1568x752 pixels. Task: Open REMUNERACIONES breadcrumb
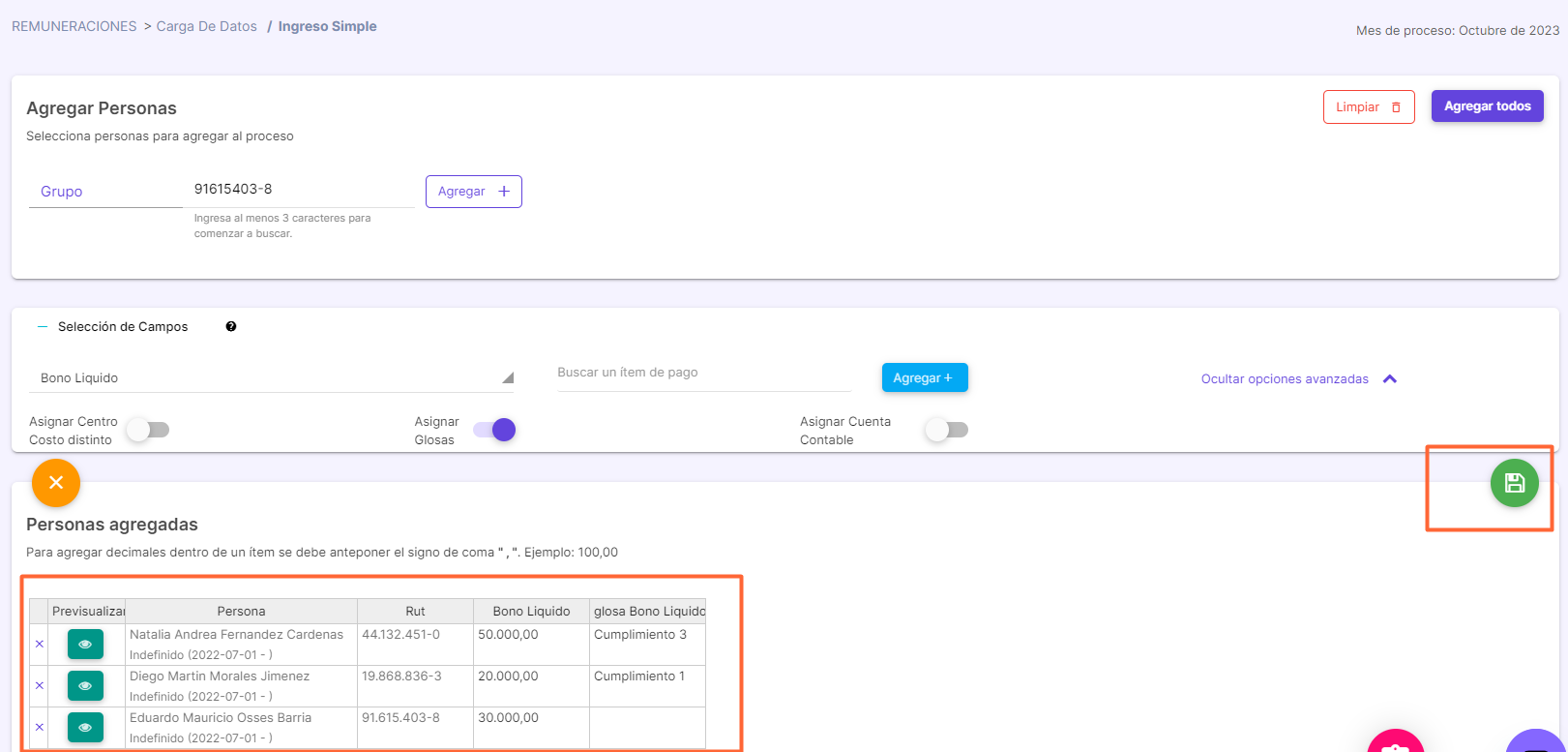[74, 26]
